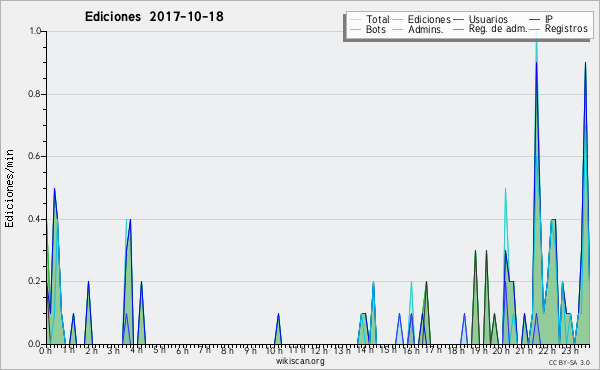The image size is (600, 370).
Task: Click the '23 h' x-axis label
Action: (570, 350)
